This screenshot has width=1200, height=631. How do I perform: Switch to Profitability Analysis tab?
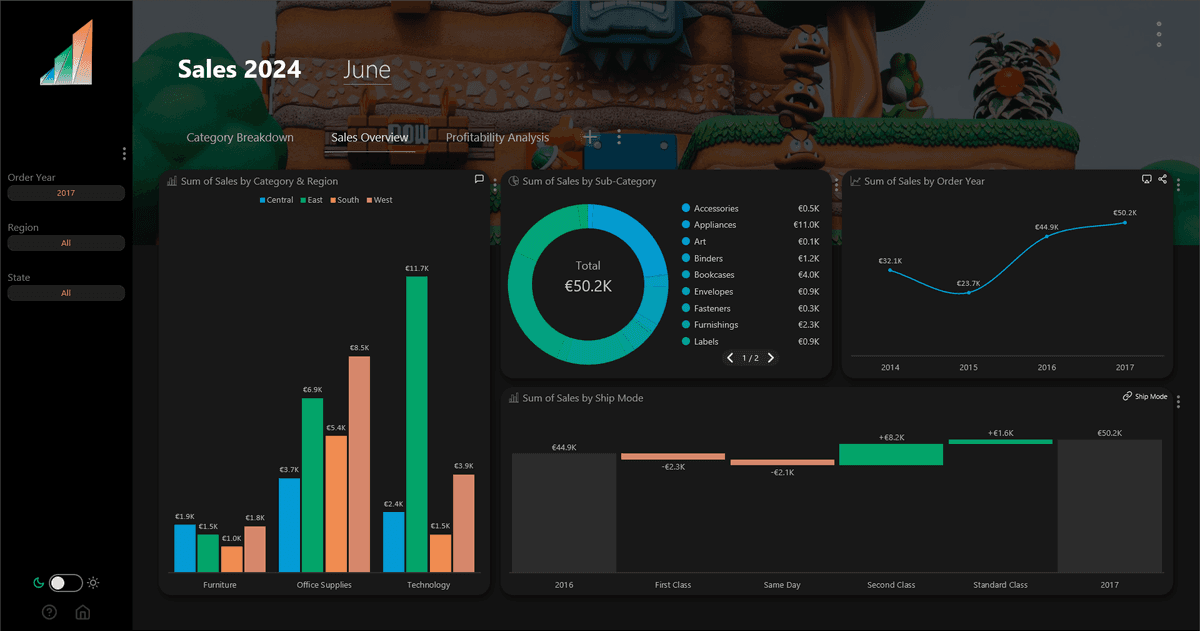tap(497, 137)
